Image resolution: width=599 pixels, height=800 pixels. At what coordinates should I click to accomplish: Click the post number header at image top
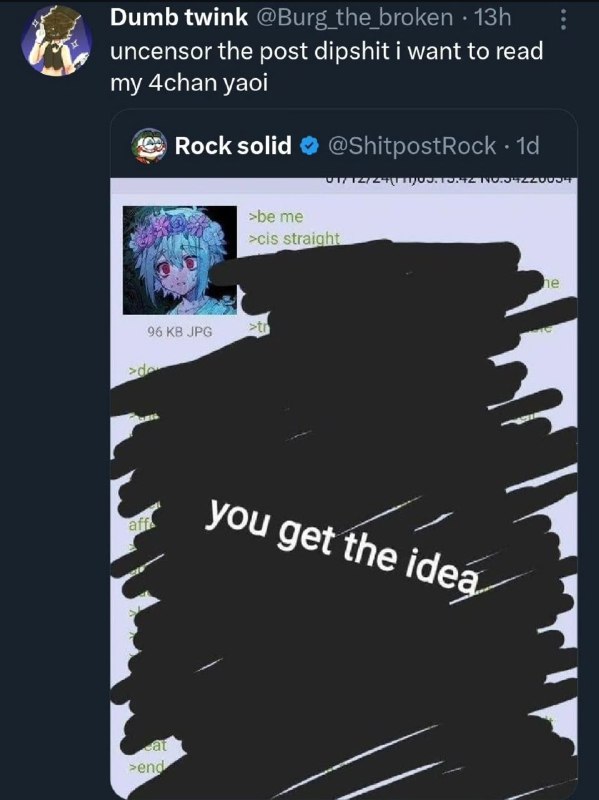450,180
